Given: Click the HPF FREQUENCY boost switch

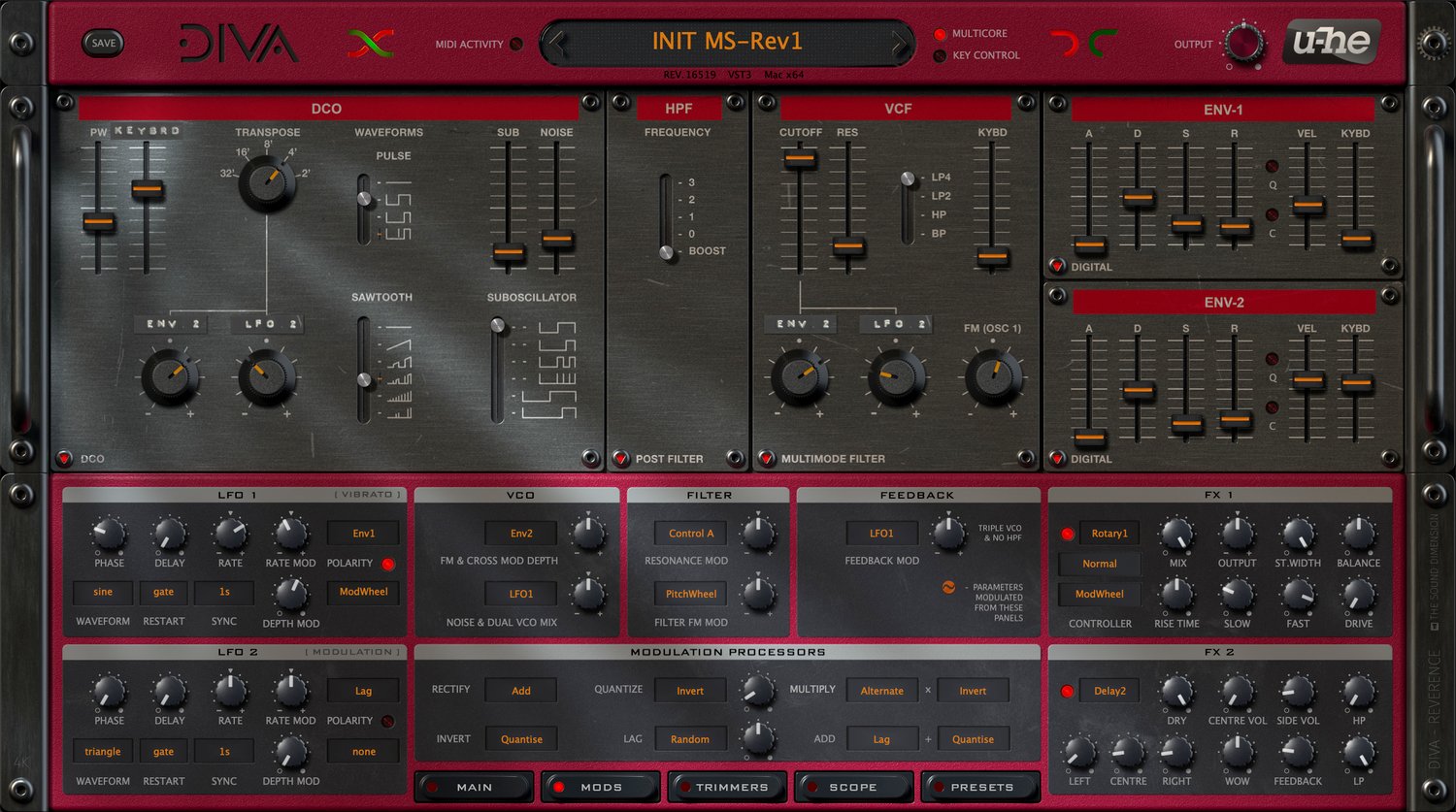Looking at the screenshot, I should 666,217.
